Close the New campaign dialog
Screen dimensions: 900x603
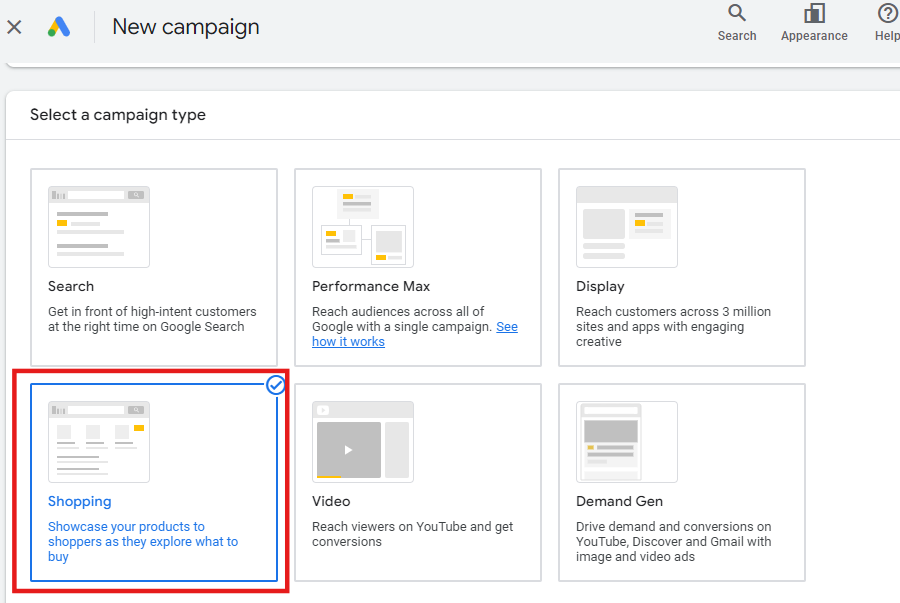click(x=14, y=27)
